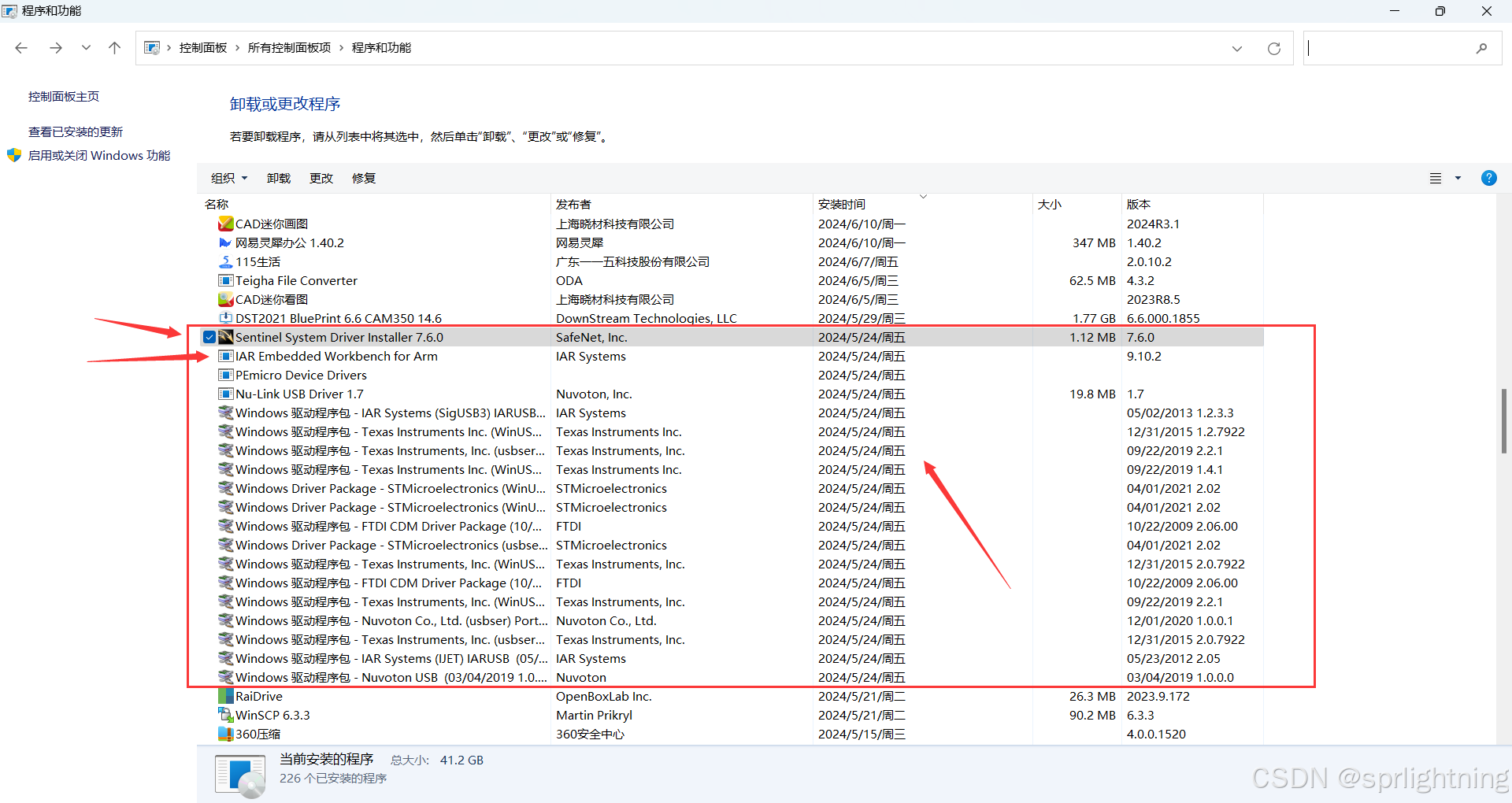Click the control panel icon in address bar

152,48
